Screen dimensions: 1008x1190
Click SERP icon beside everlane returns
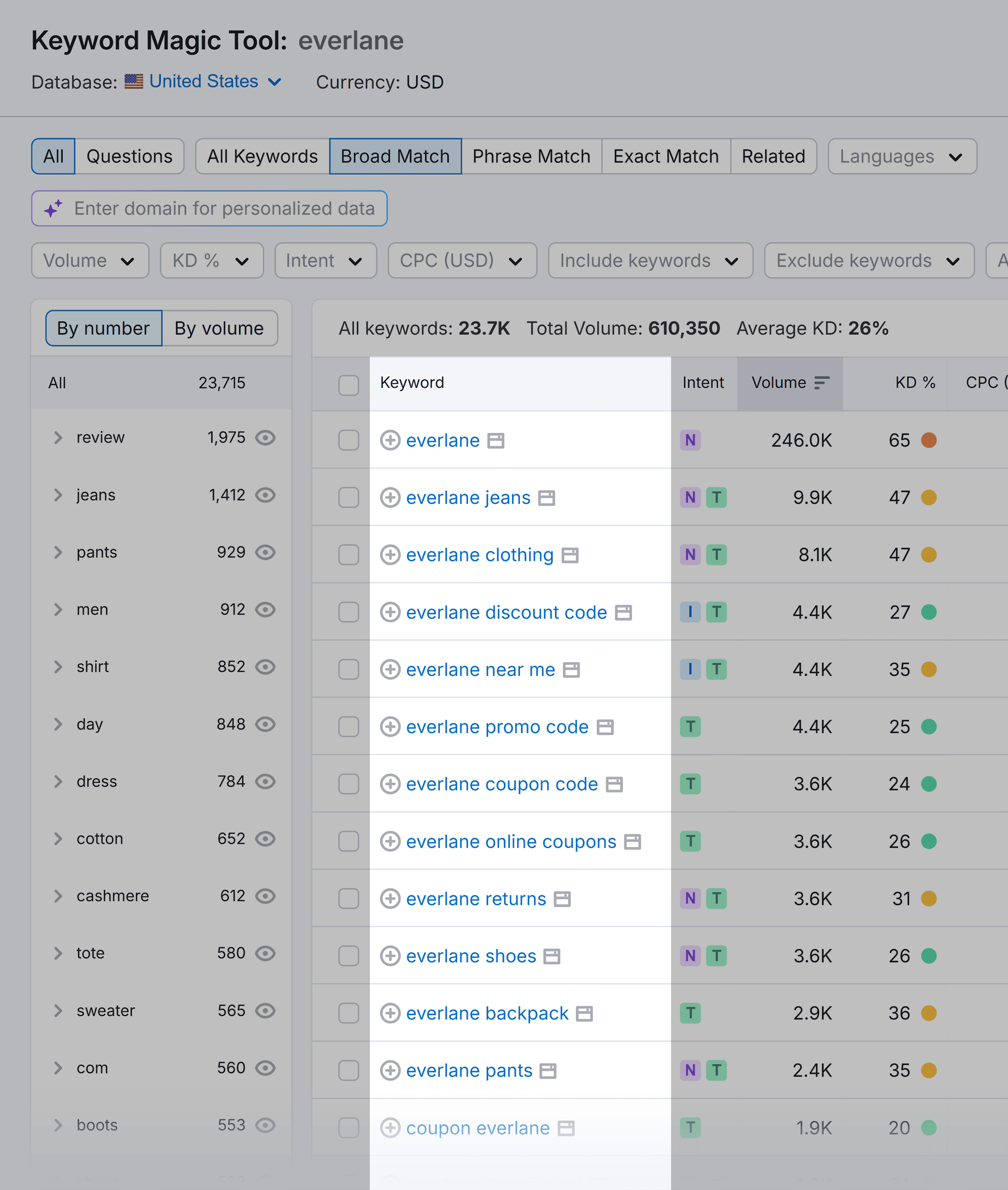tap(562, 899)
